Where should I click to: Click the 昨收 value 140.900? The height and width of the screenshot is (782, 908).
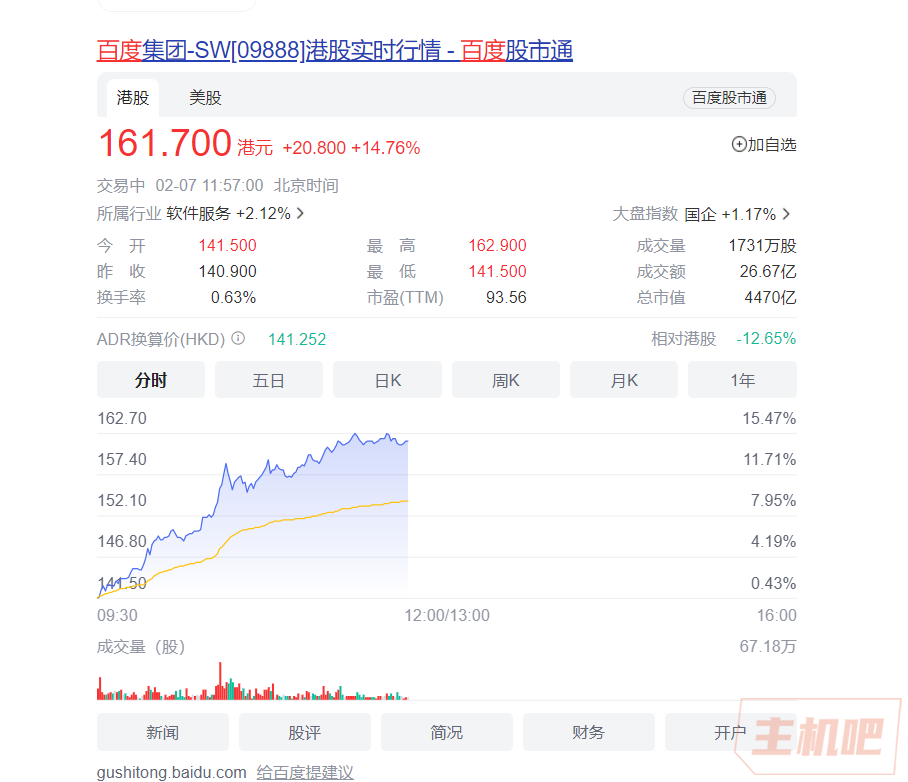(x=227, y=271)
